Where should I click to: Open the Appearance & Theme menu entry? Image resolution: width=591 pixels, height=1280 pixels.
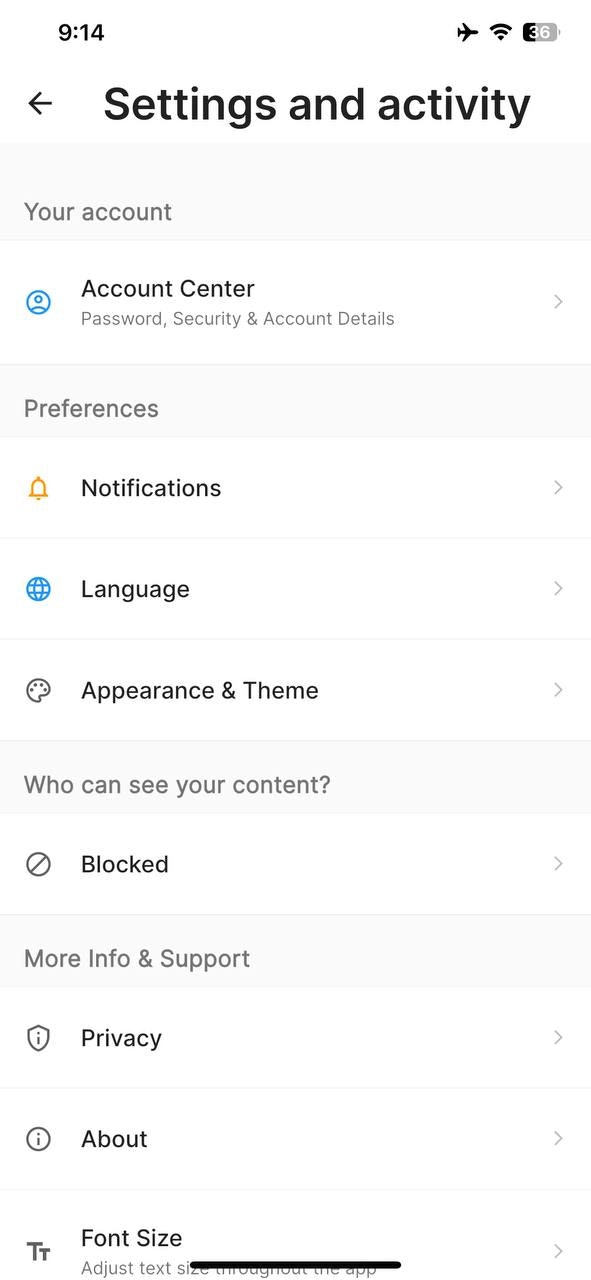pyautogui.click(x=199, y=690)
